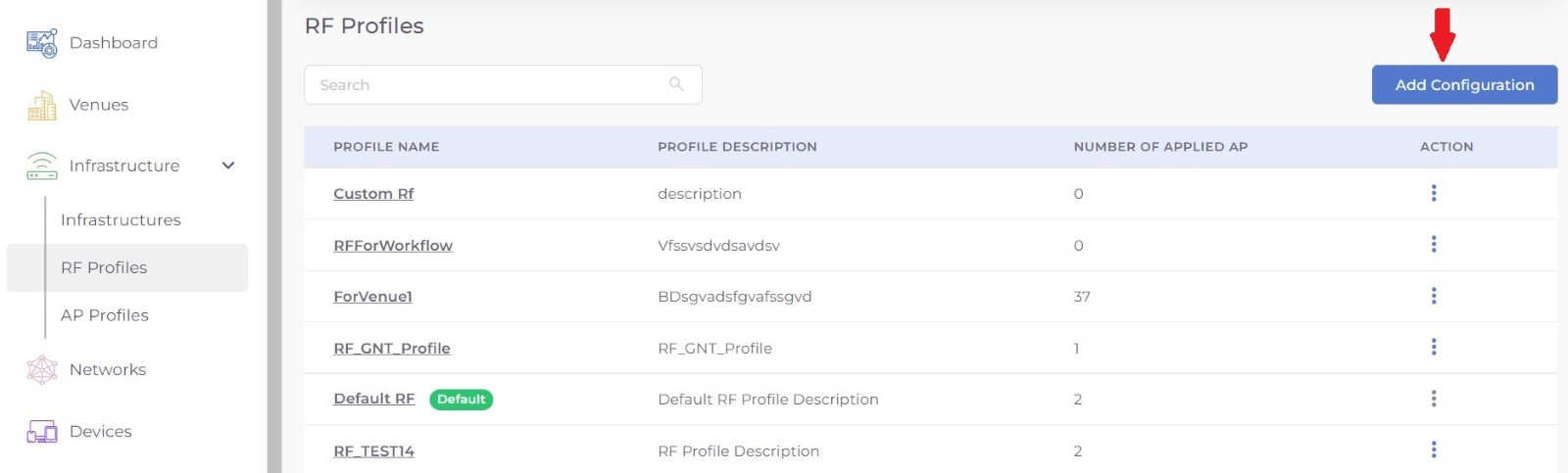Select AP Profiles submenu item
Viewport: 1568px width, 473px height.
pos(105,315)
